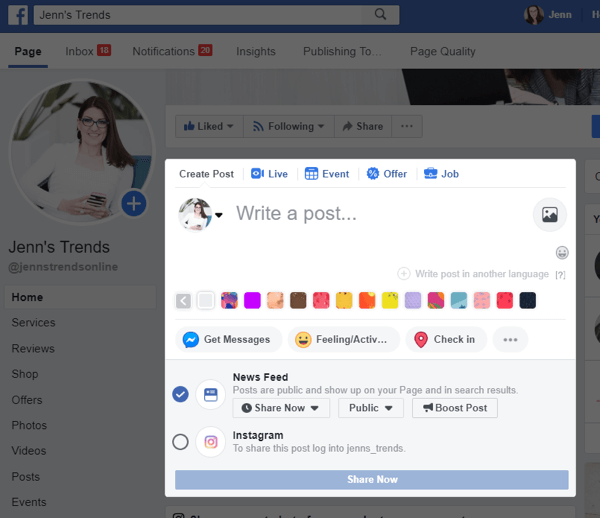Switch to the Insights tab
This screenshot has width=600, height=518.
coord(256,51)
